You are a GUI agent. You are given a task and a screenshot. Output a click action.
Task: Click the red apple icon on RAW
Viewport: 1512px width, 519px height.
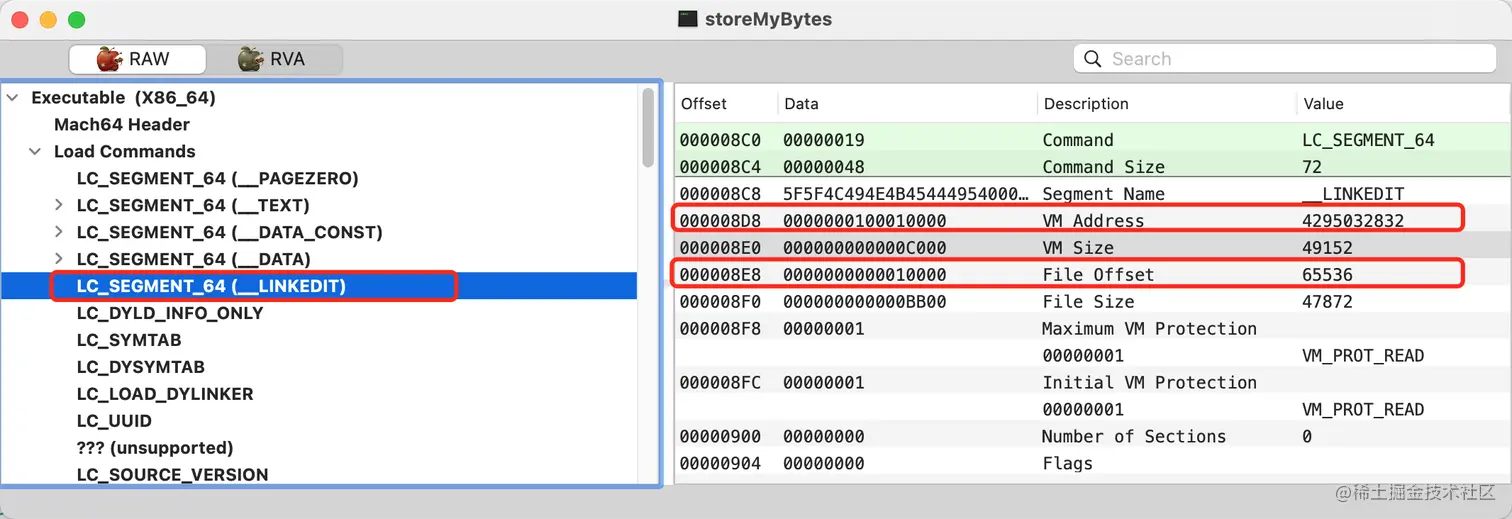point(109,59)
